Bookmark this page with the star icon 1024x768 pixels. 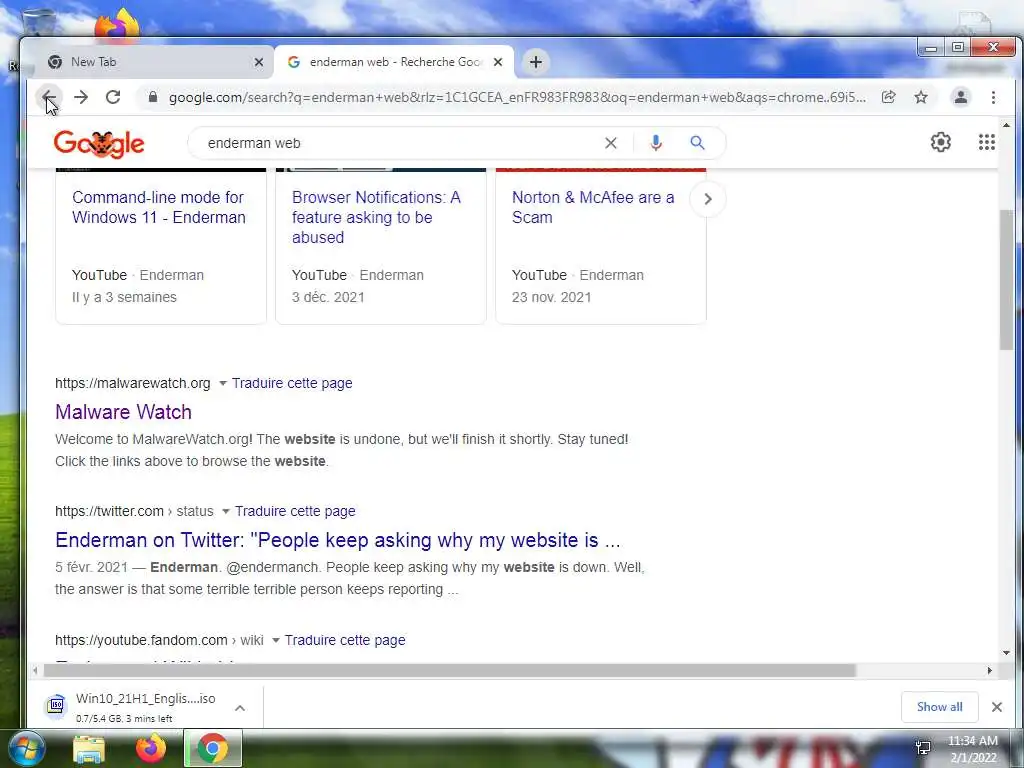pyautogui.click(x=921, y=97)
